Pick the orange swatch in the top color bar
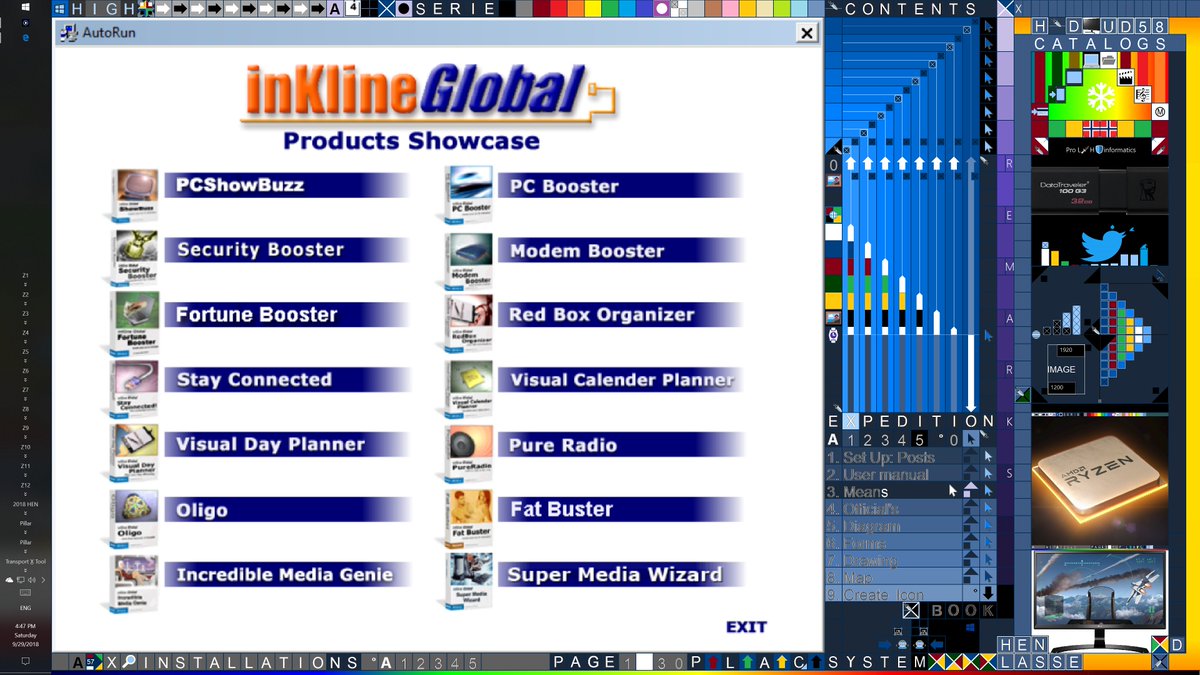This screenshot has width=1200, height=675. [574, 8]
